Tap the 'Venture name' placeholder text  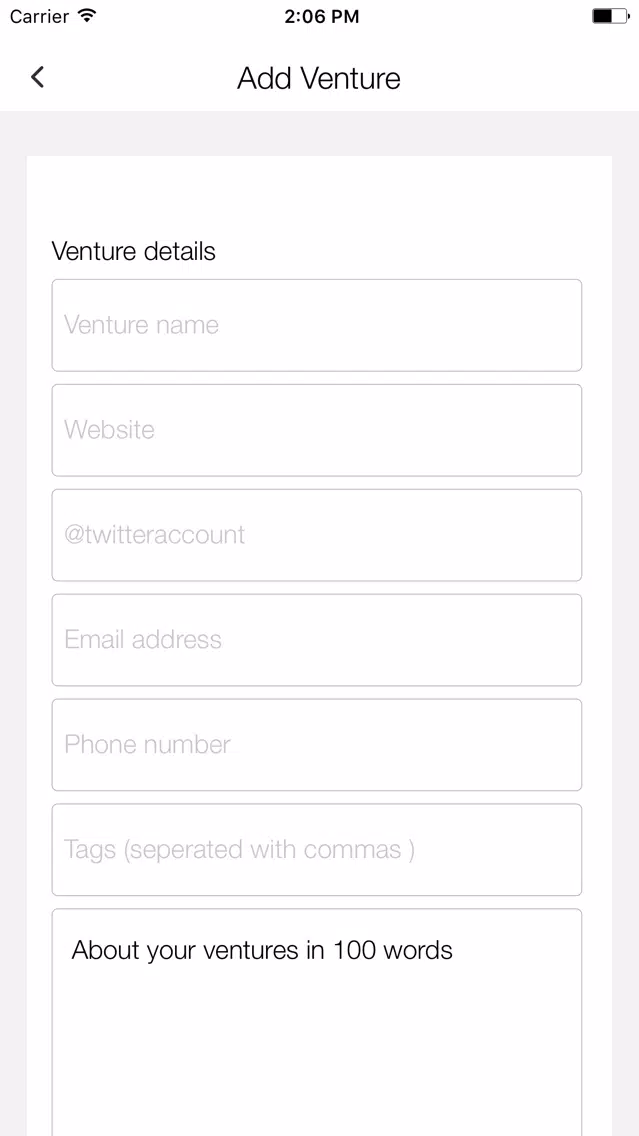(x=141, y=325)
